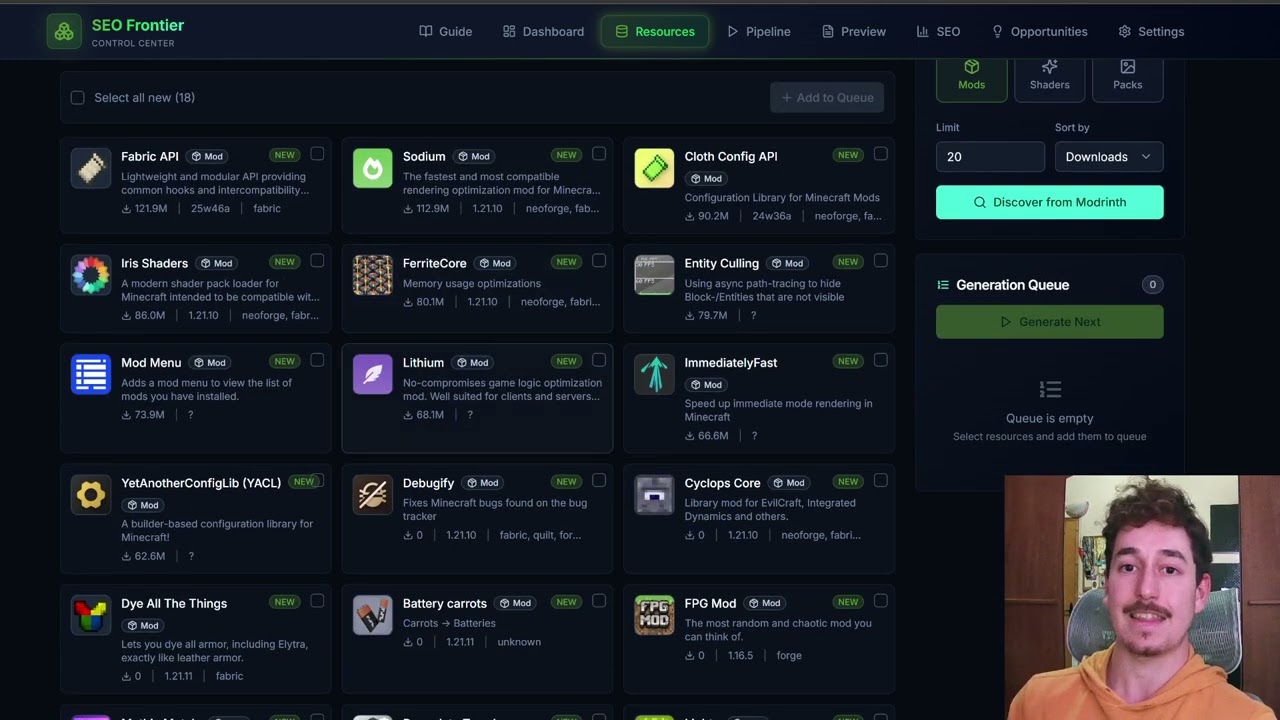The image size is (1280, 720).
Task: Open the Preview tab
Action: [854, 32]
